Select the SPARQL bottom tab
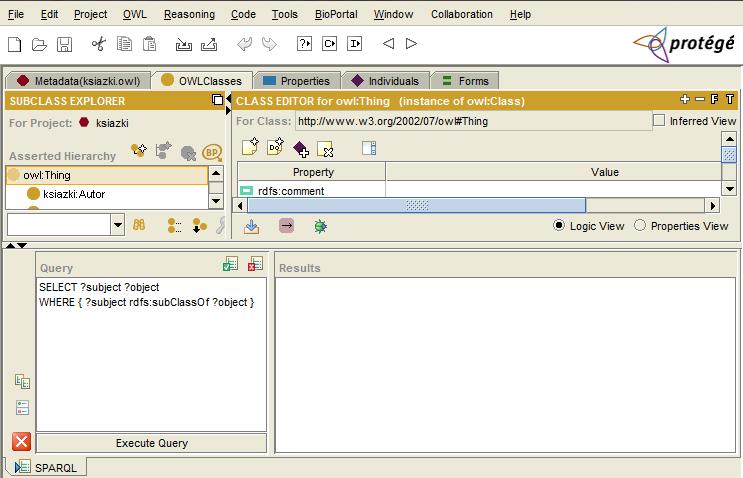 click(46, 468)
